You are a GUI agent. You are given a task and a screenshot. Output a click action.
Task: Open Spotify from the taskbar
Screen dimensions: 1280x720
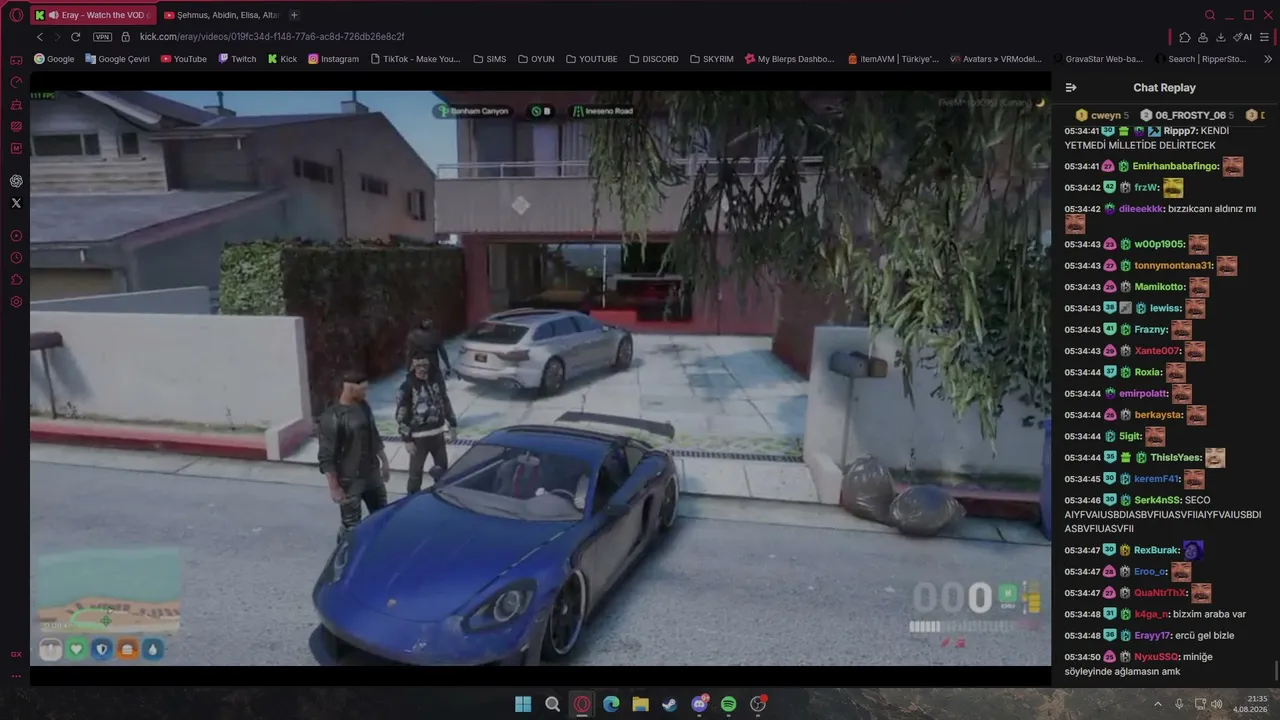[728, 704]
